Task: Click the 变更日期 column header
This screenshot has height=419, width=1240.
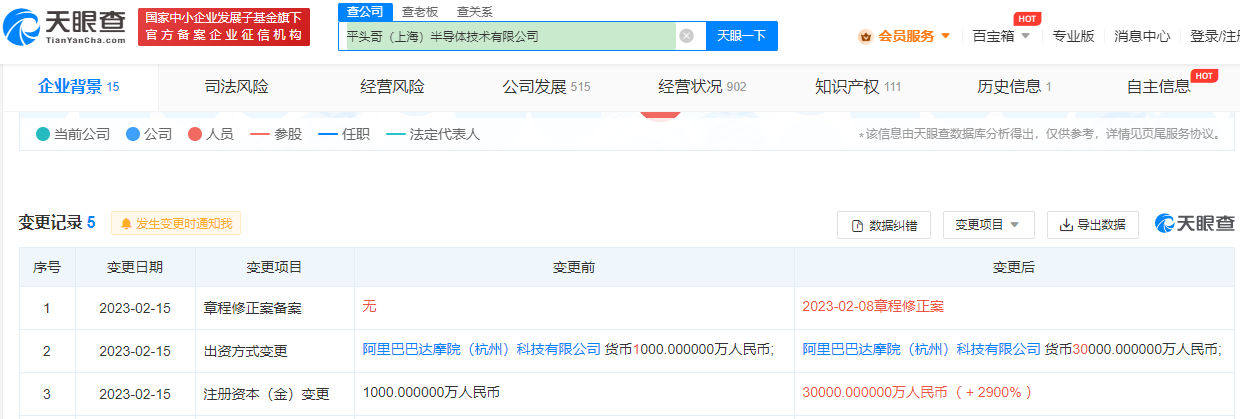Action: click(x=135, y=267)
